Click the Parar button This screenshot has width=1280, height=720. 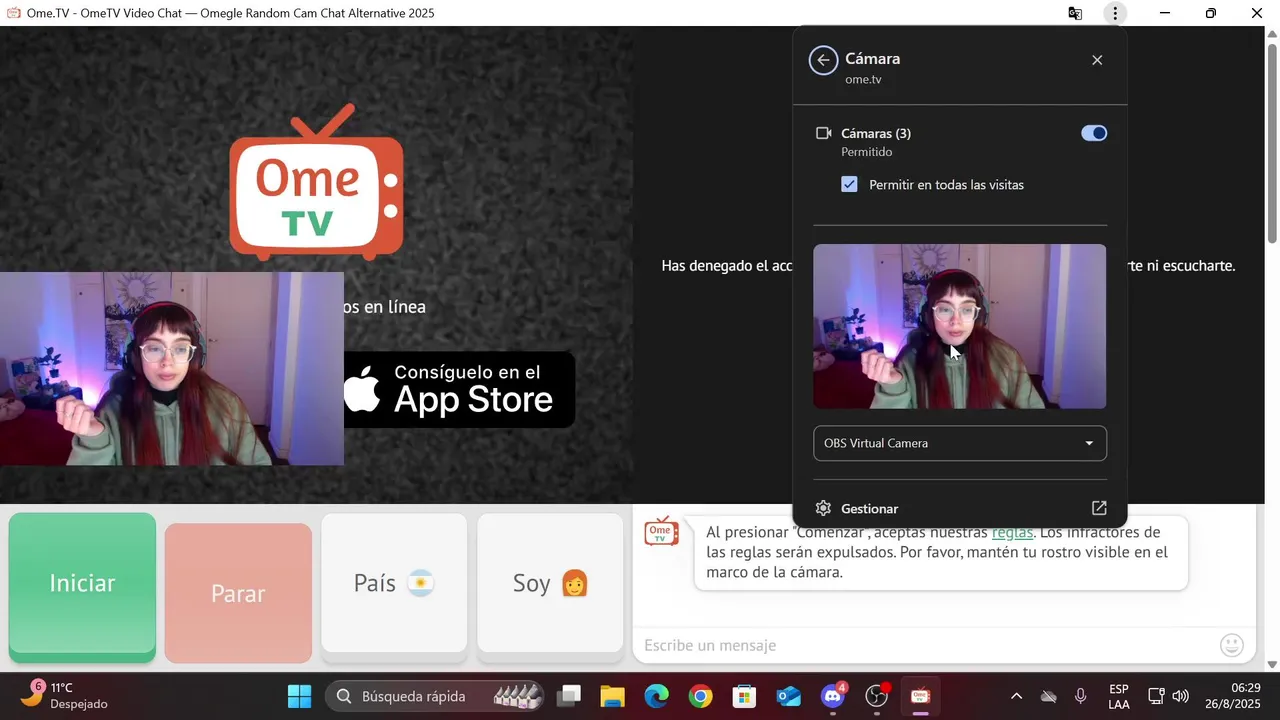238,593
